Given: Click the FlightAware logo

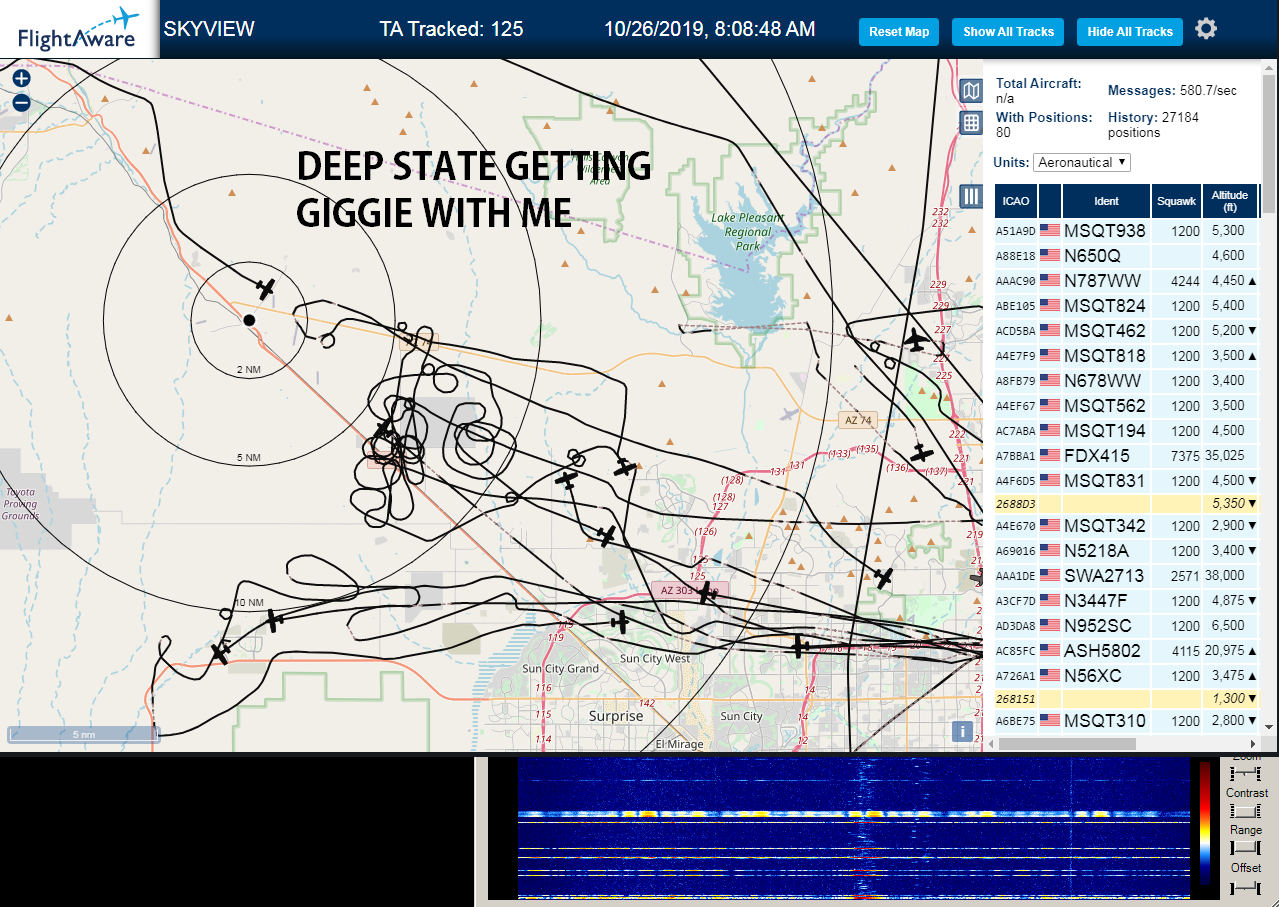Looking at the screenshot, I should 78,29.
